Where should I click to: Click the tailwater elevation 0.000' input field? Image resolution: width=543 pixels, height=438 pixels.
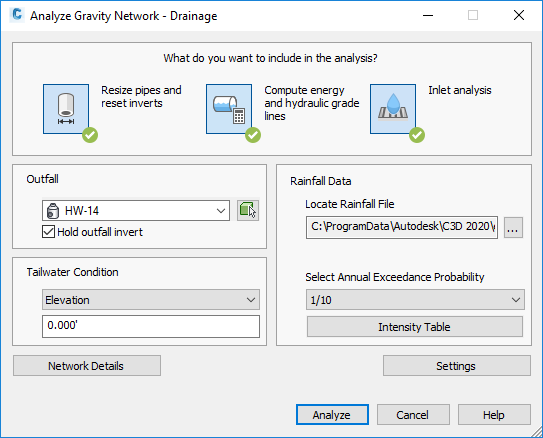(151, 326)
